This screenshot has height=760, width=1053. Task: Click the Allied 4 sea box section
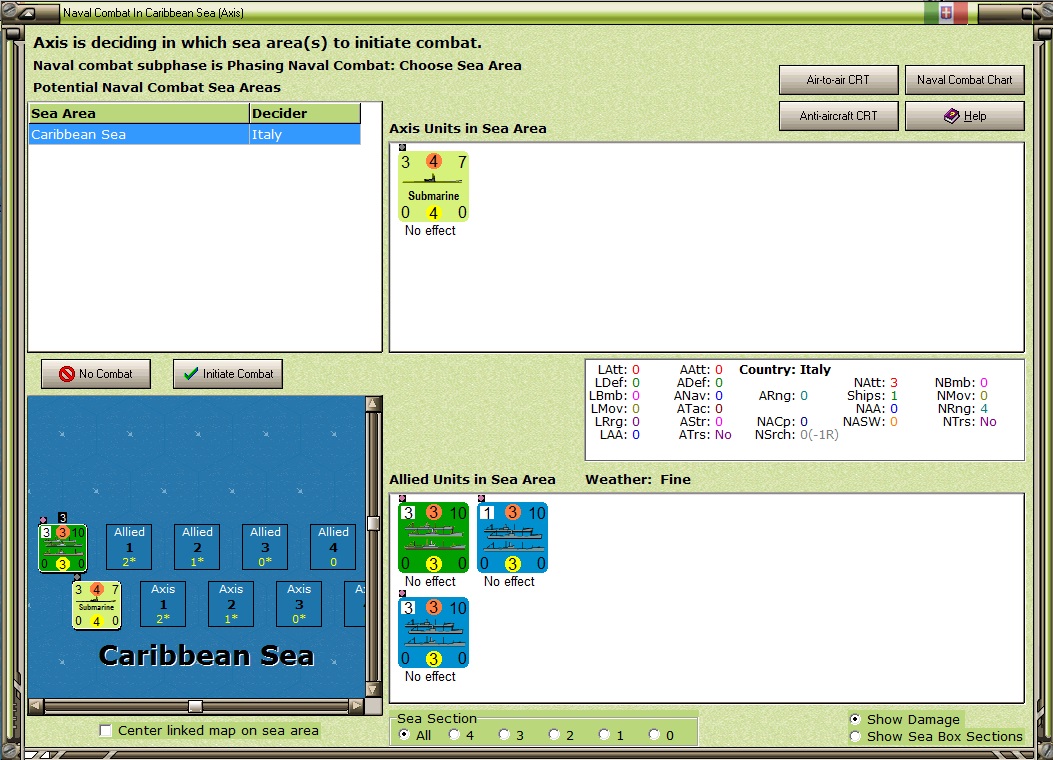pyautogui.click(x=333, y=547)
